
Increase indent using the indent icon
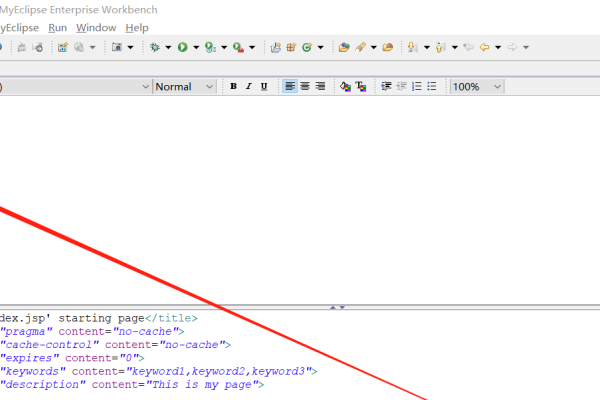386,87
